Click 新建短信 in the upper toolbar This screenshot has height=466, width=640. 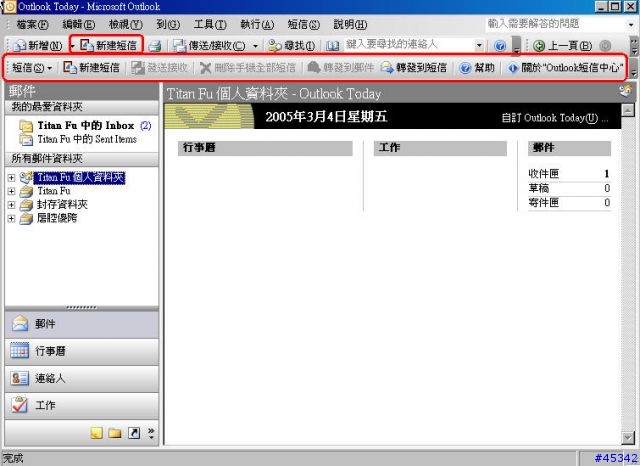(x=109, y=45)
